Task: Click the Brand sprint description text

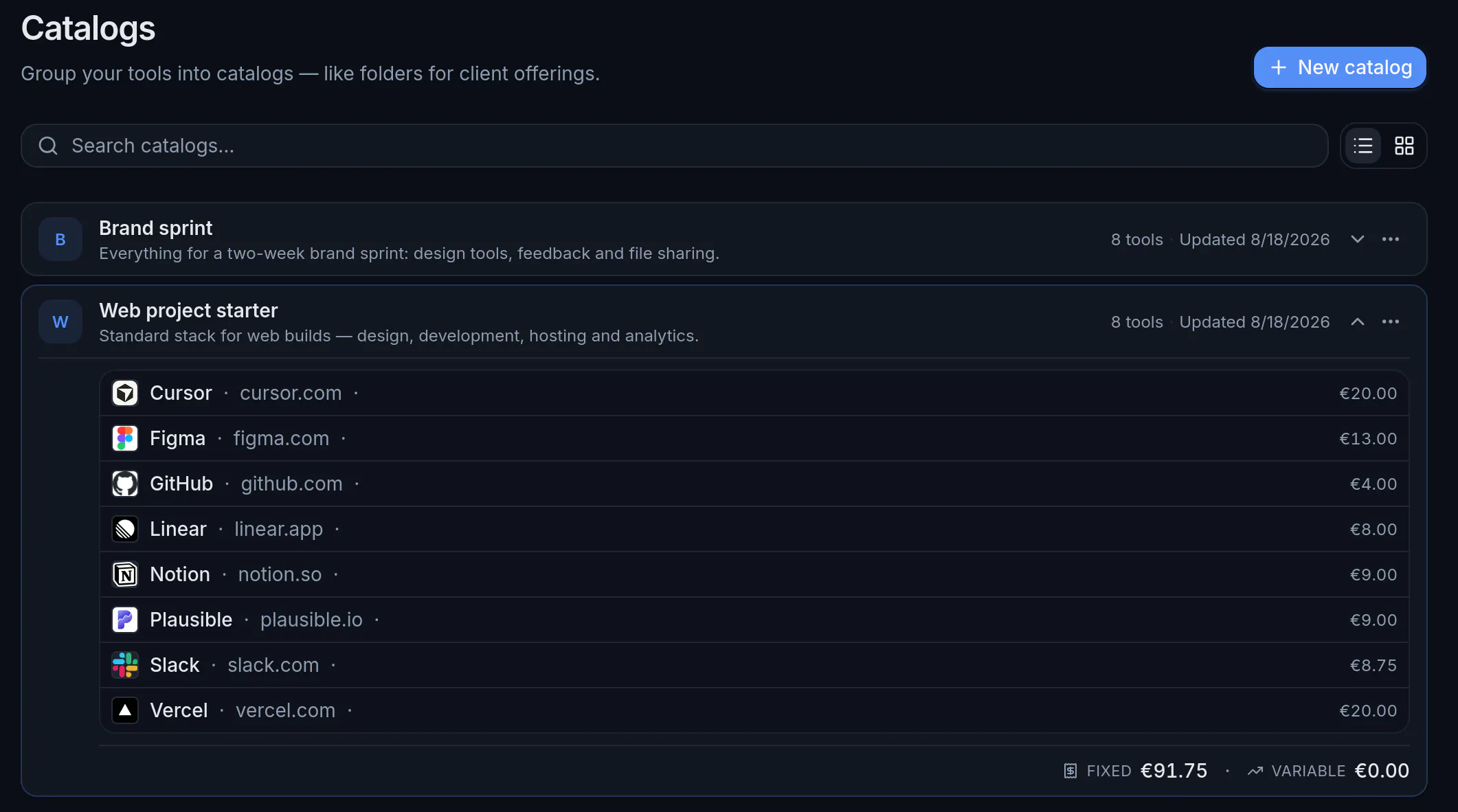Action: [409, 253]
